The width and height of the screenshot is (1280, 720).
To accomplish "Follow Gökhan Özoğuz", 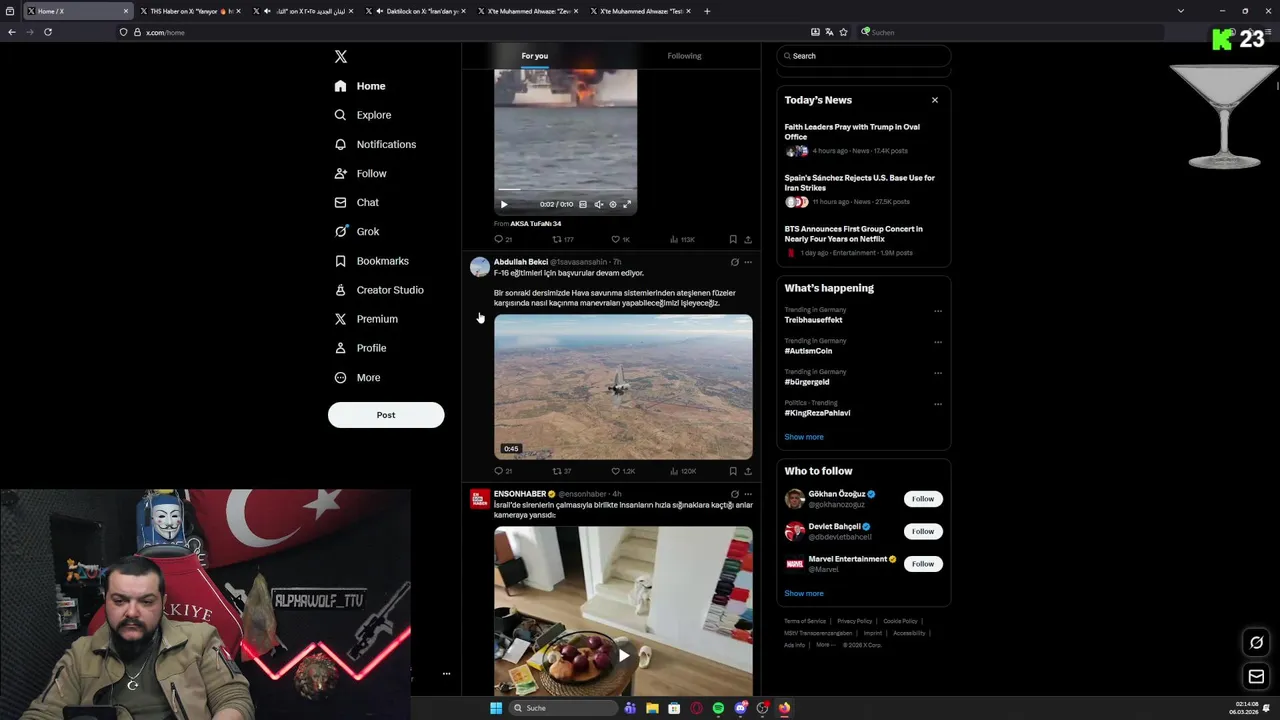I will 923,499.
